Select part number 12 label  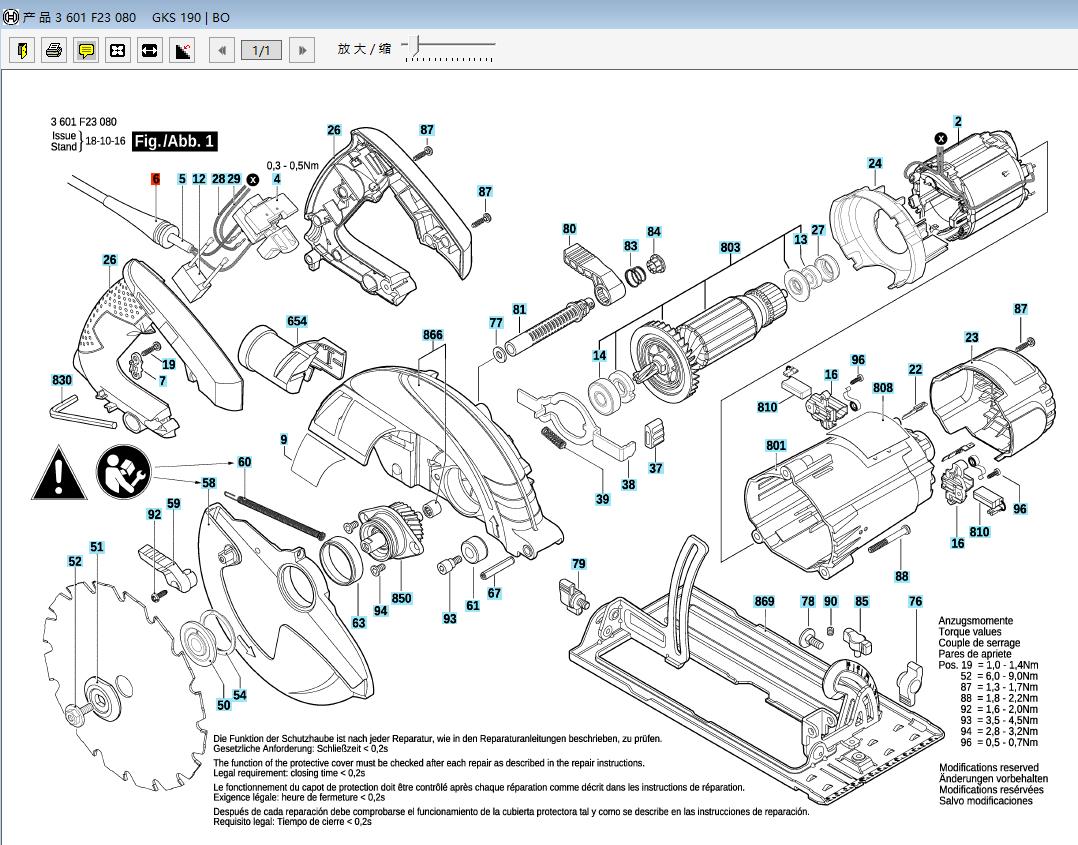199,179
